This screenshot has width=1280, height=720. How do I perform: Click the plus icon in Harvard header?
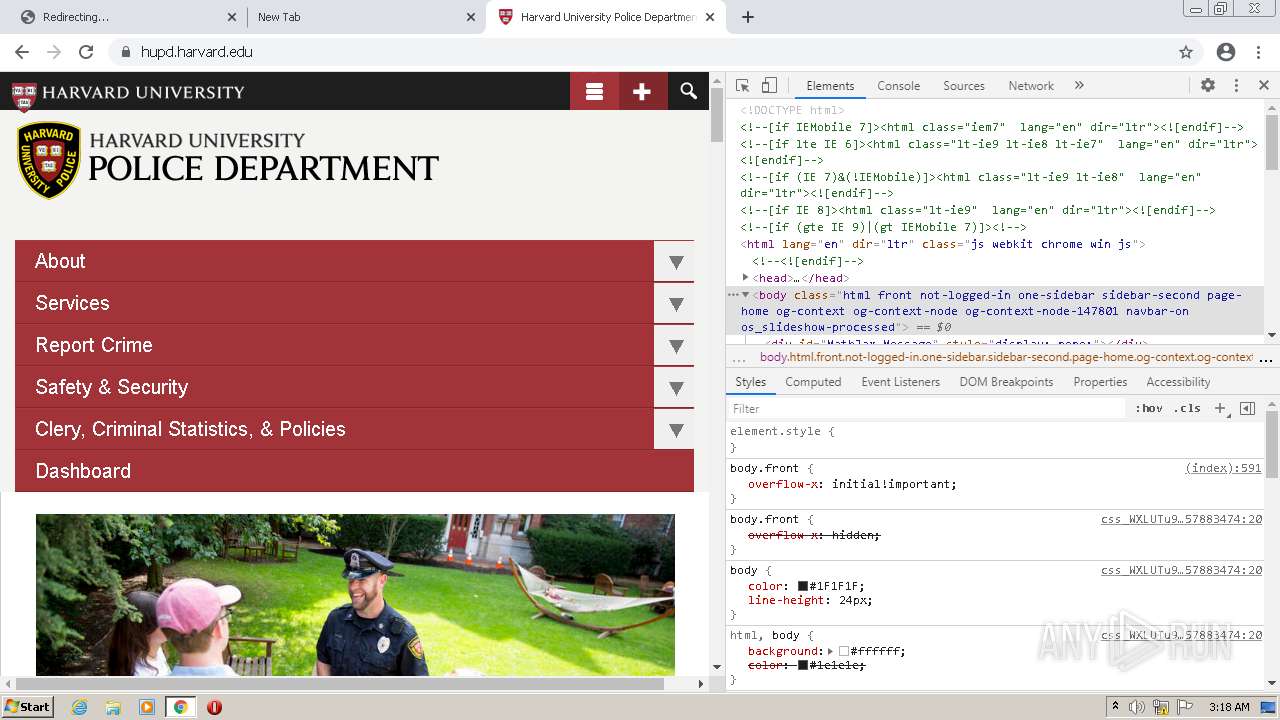pos(642,91)
